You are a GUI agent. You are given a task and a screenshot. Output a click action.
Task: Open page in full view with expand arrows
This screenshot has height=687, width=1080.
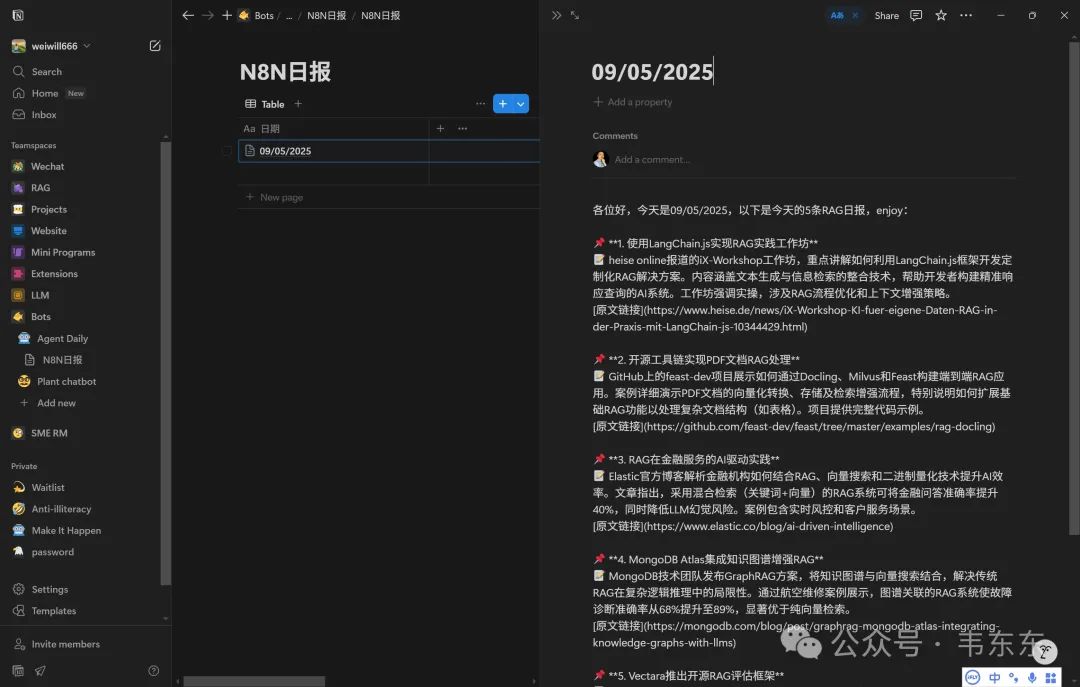point(575,15)
